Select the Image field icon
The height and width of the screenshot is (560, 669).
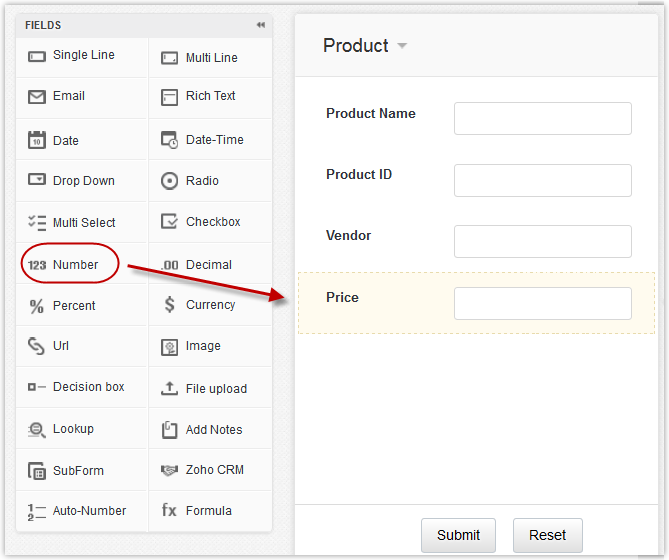pyautogui.click(x=170, y=347)
